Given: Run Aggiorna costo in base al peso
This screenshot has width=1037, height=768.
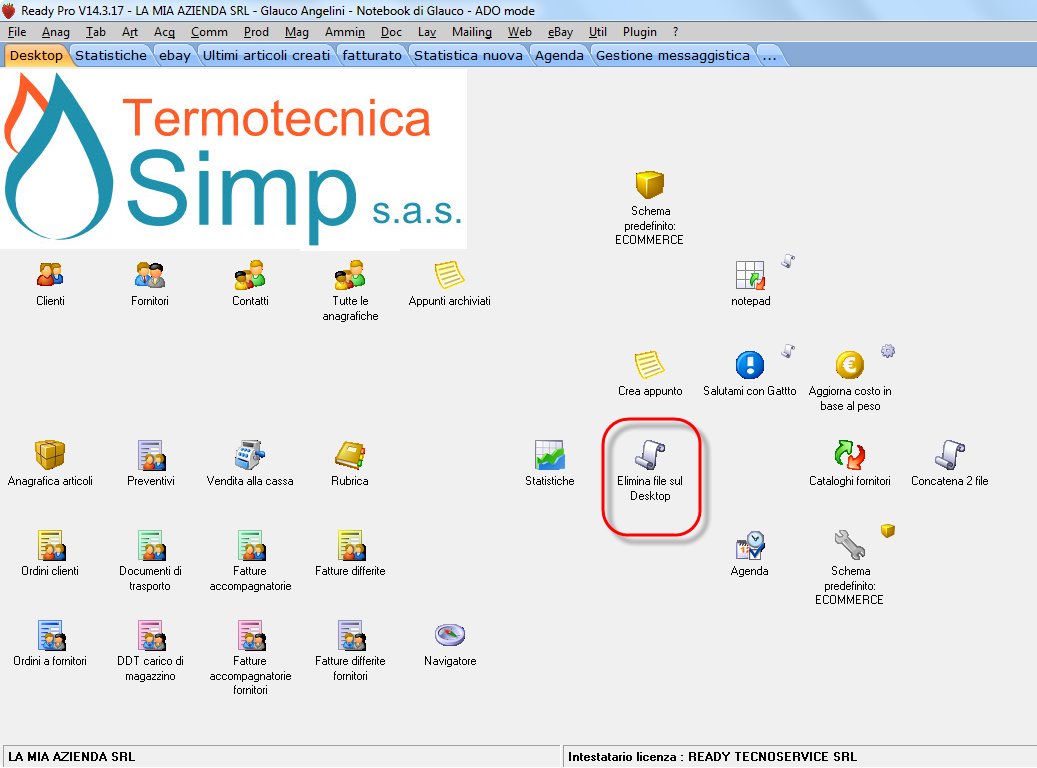Looking at the screenshot, I should click(850, 365).
